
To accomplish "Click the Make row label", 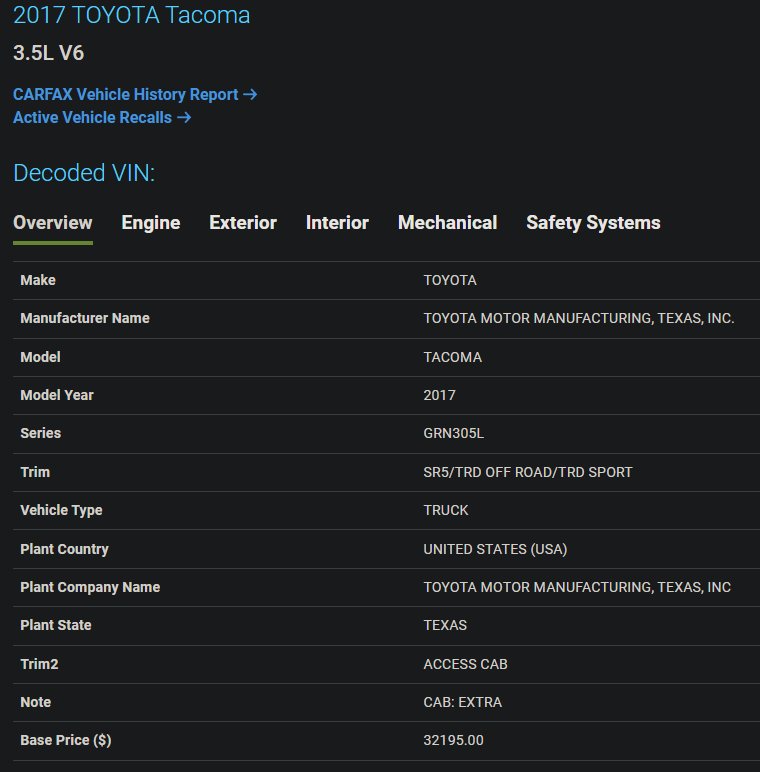I will click(x=38, y=280).
